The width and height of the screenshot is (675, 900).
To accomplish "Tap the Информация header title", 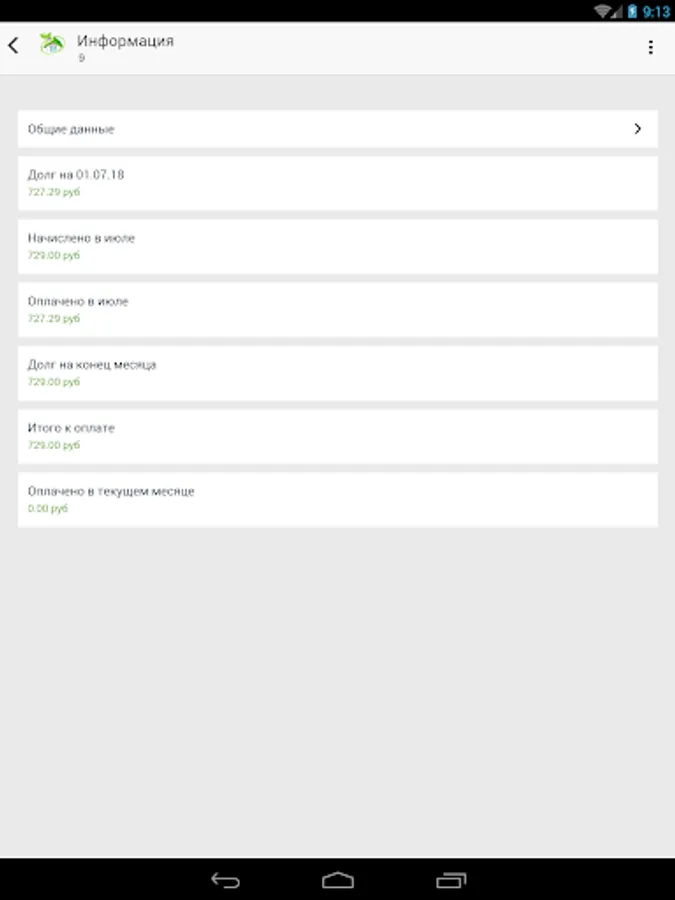I will pos(125,41).
